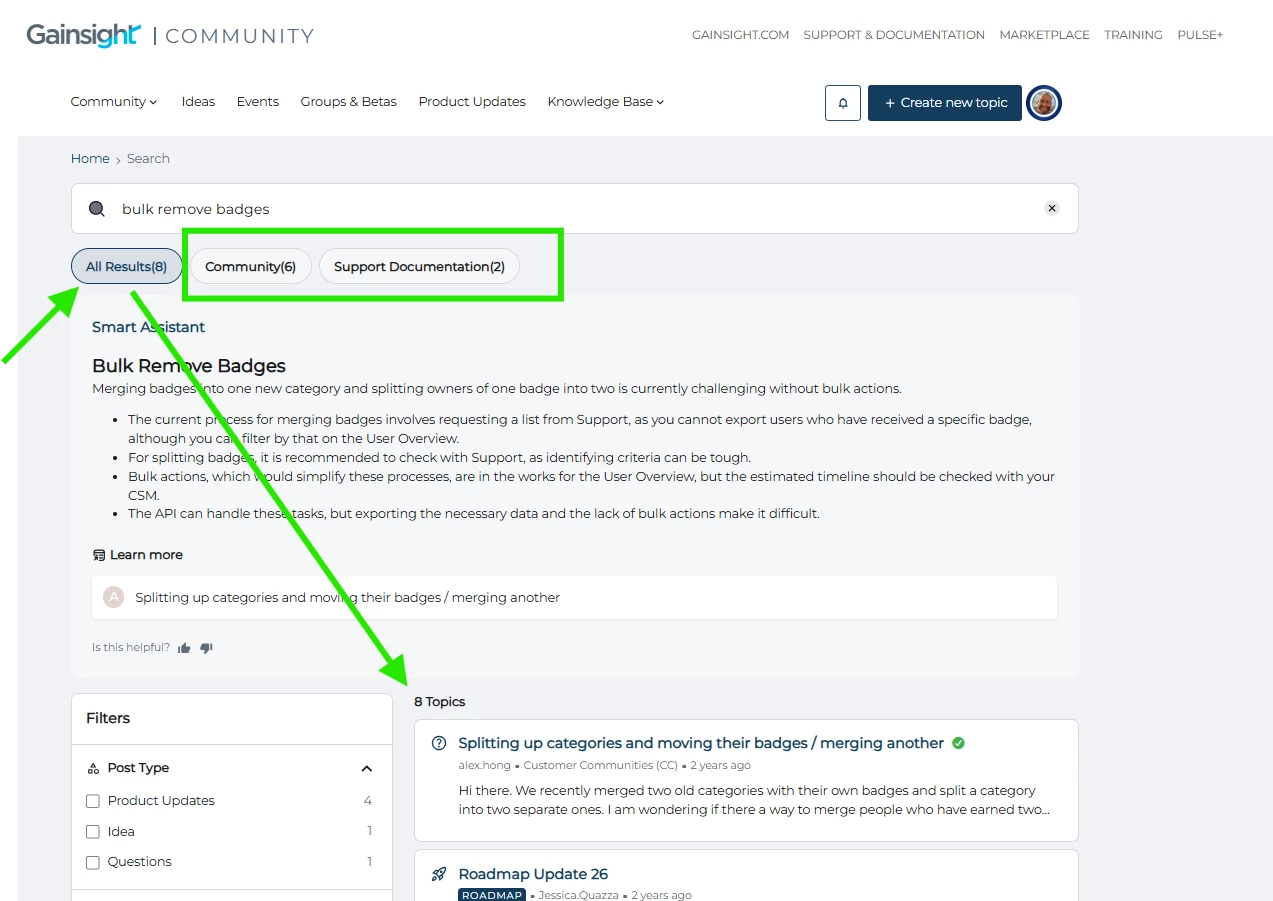Check the Idea filter checkbox

point(93,832)
